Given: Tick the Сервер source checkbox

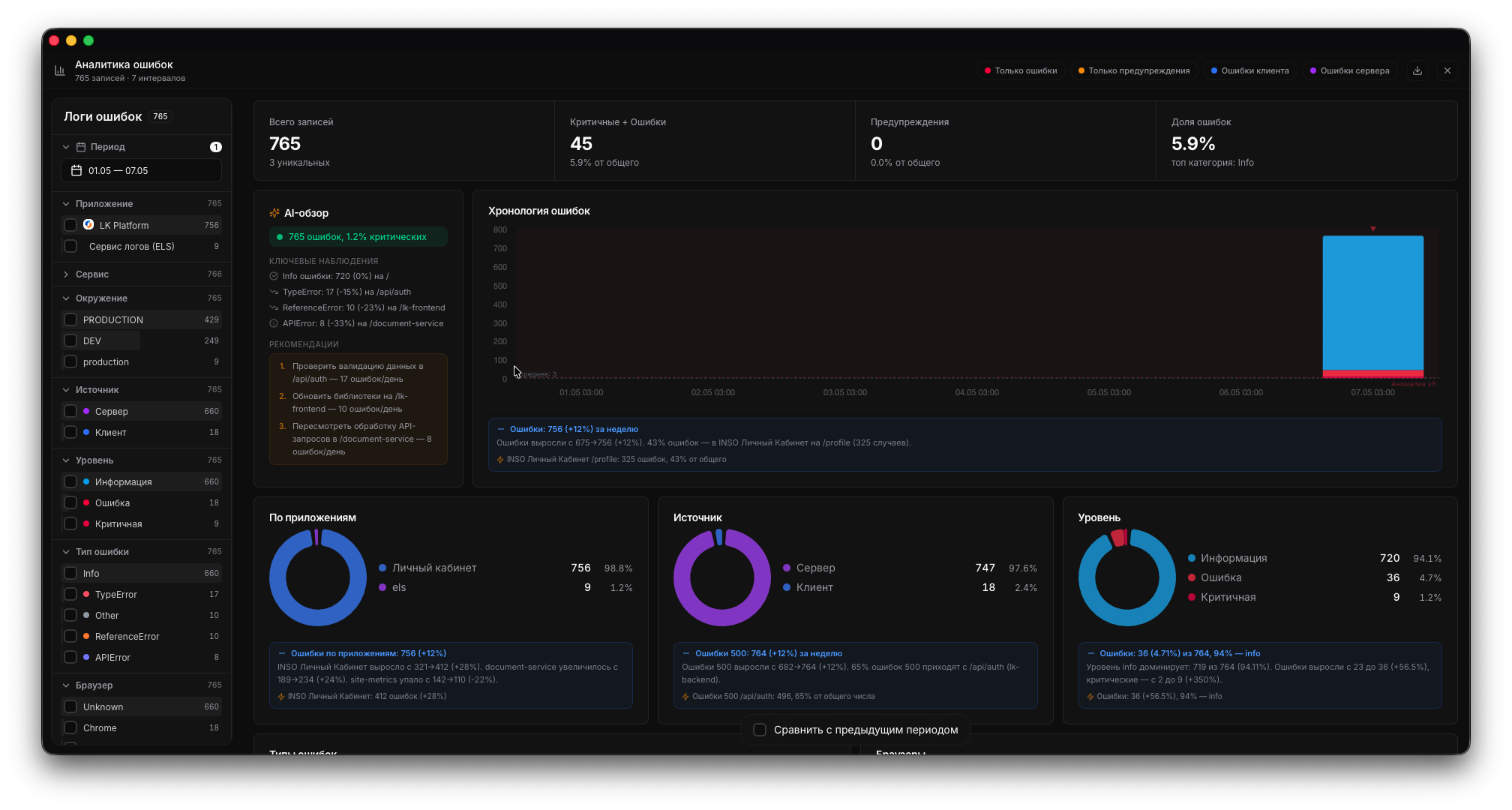Looking at the screenshot, I should click(x=70, y=411).
